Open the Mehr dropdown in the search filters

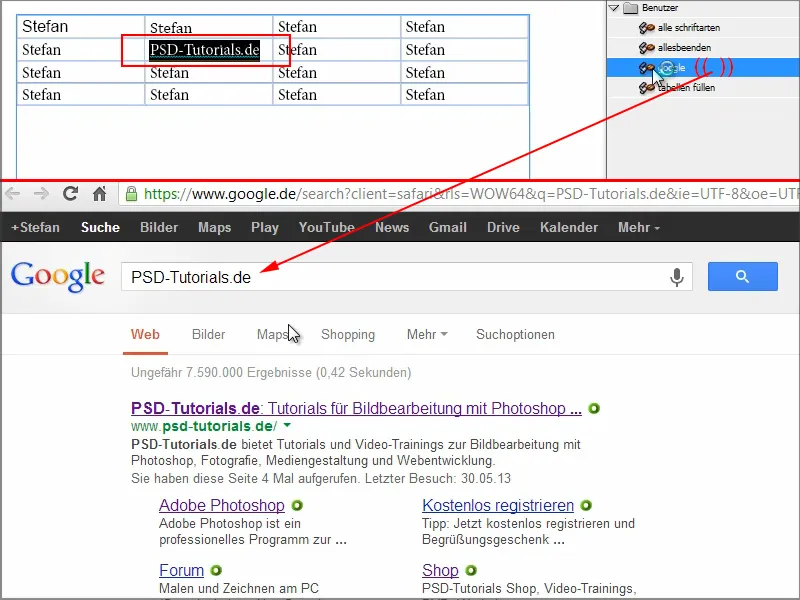(427, 334)
